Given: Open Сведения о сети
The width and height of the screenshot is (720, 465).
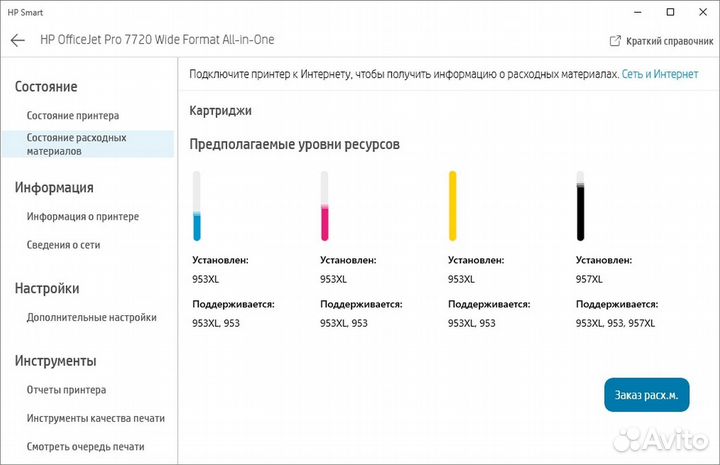Looking at the screenshot, I should [63, 245].
